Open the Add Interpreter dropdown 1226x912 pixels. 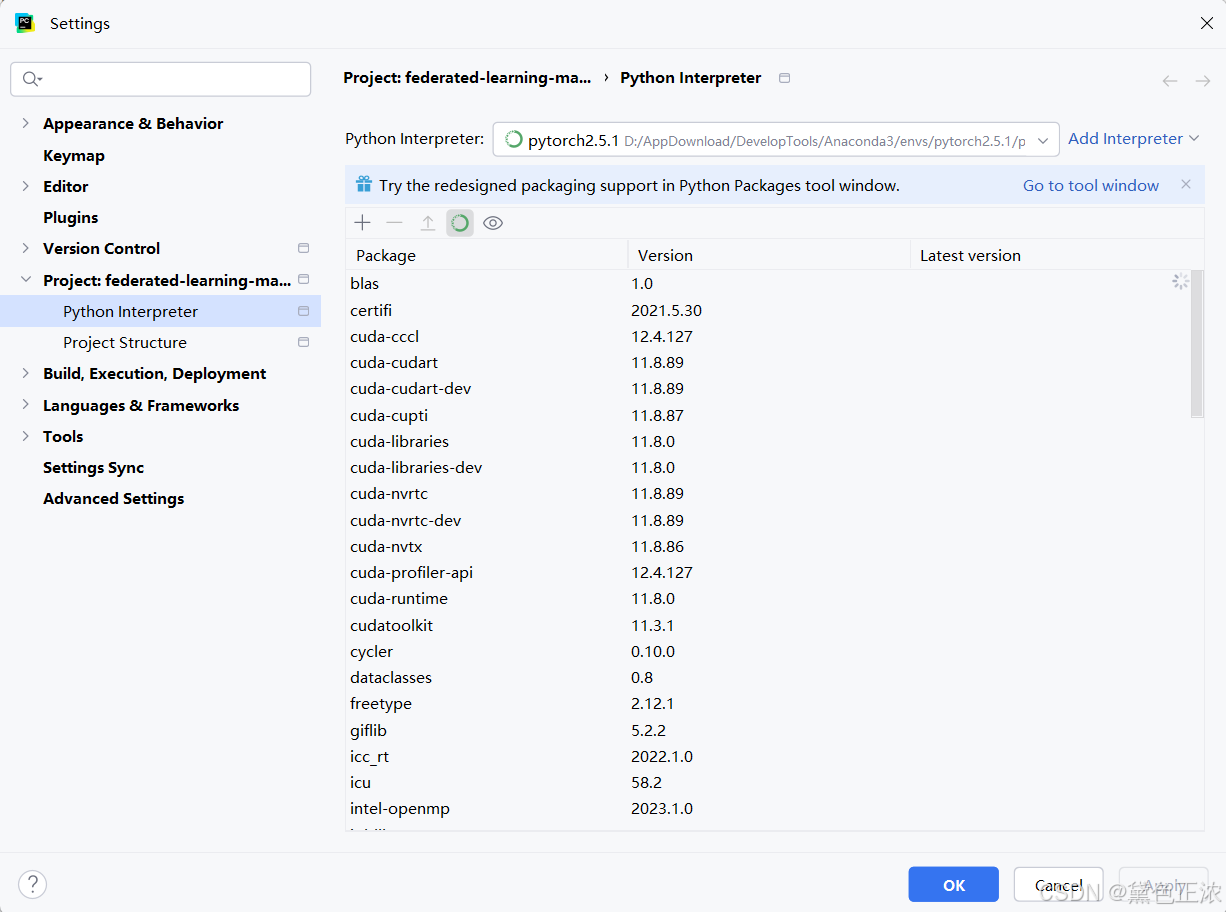(1134, 139)
